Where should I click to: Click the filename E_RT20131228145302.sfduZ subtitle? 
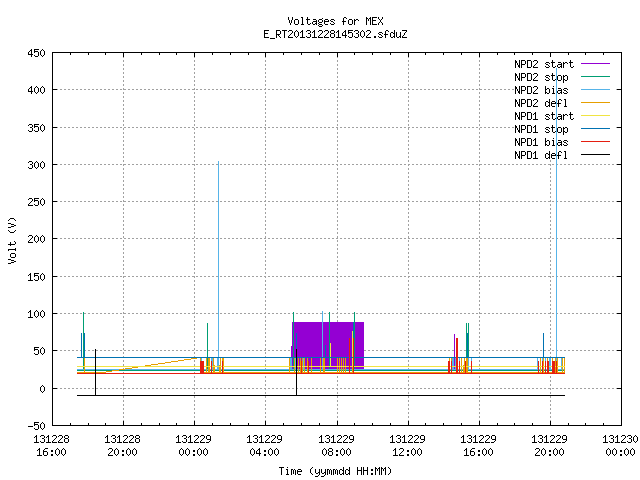(x=335, y=34)
